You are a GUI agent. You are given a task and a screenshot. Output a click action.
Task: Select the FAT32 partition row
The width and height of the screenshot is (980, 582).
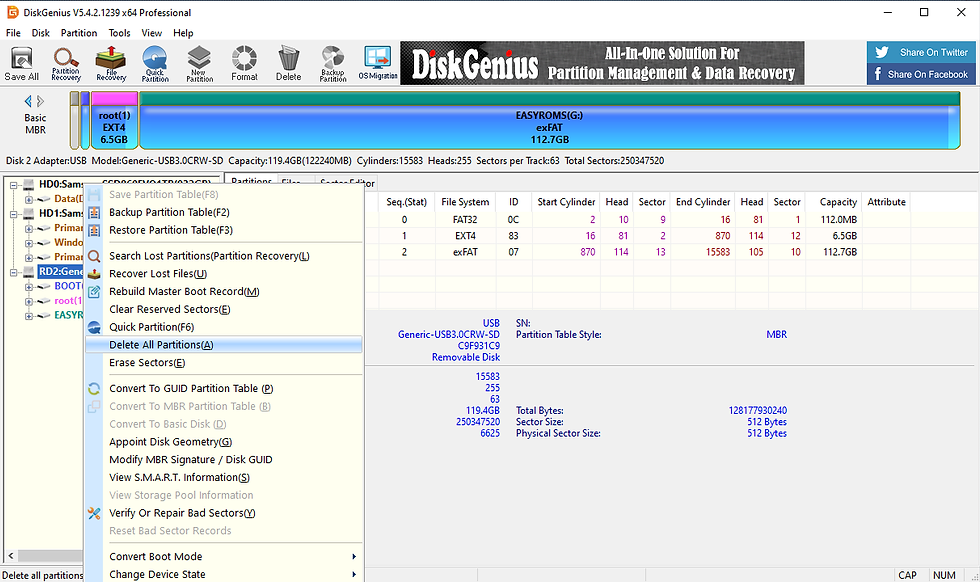638,219
